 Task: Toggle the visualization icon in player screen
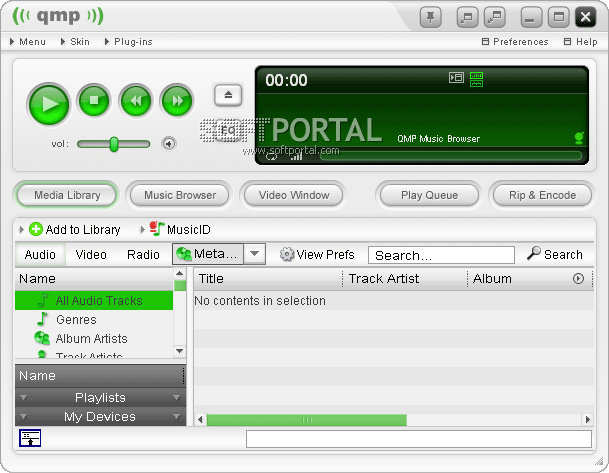(x=476, y=79)
